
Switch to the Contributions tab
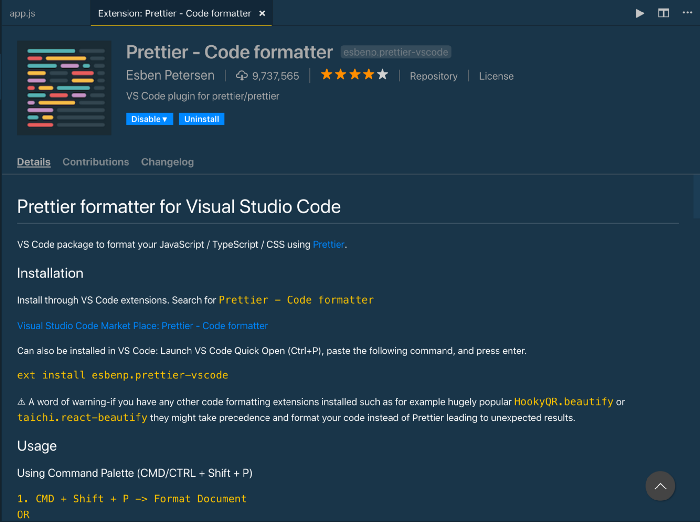pyautogui.click(x=96, y=162)
